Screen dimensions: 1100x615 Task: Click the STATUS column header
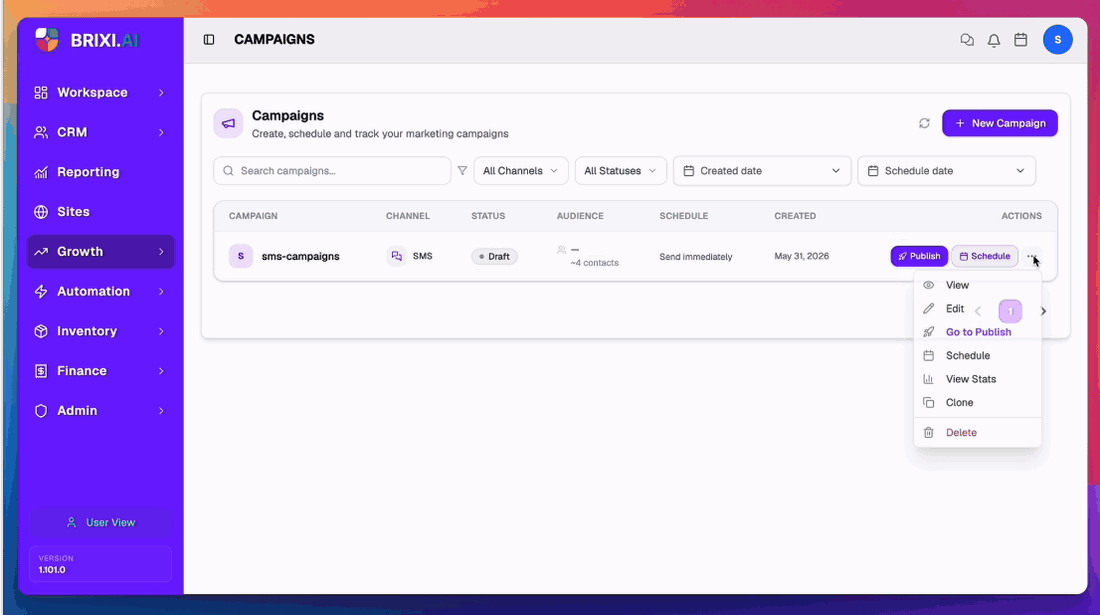point(488,216)
